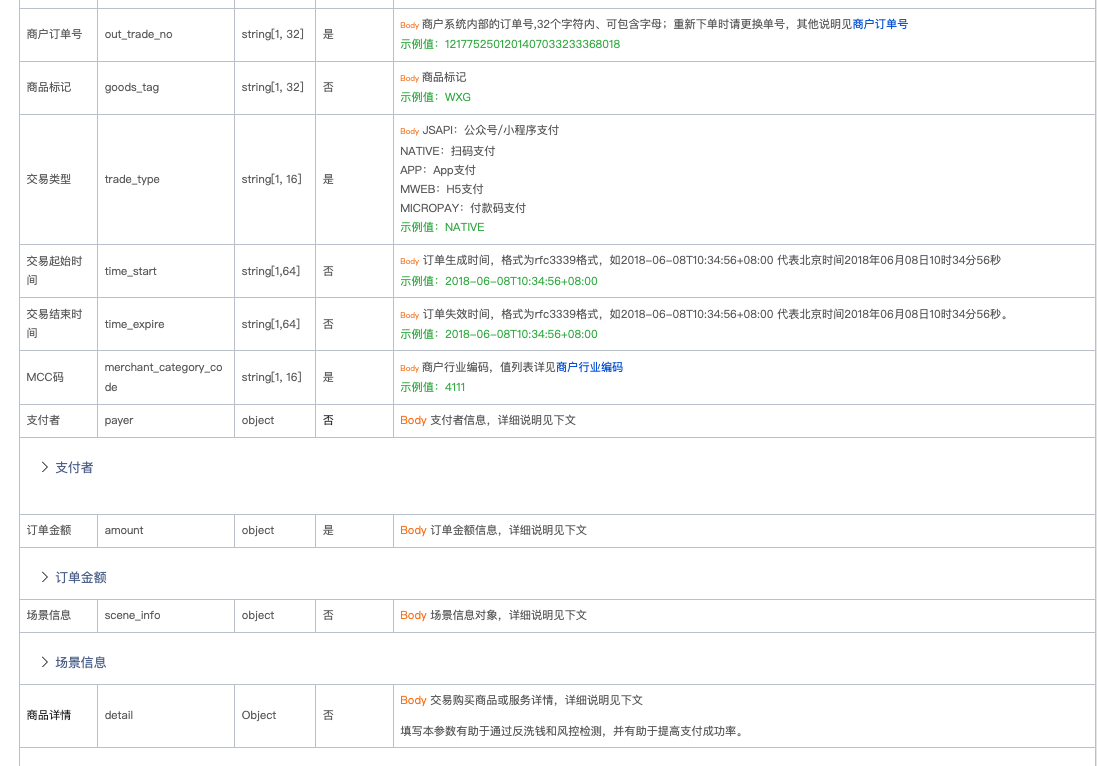Click the 订单生成时间 description text
The image size is (1097, 766).
[x=712, y=260]
